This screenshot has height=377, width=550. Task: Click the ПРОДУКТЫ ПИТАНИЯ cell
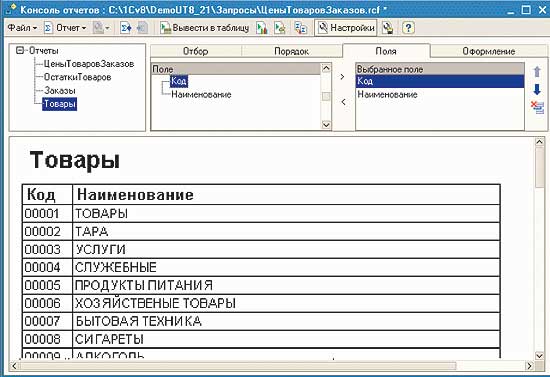(x=286, y=285)
